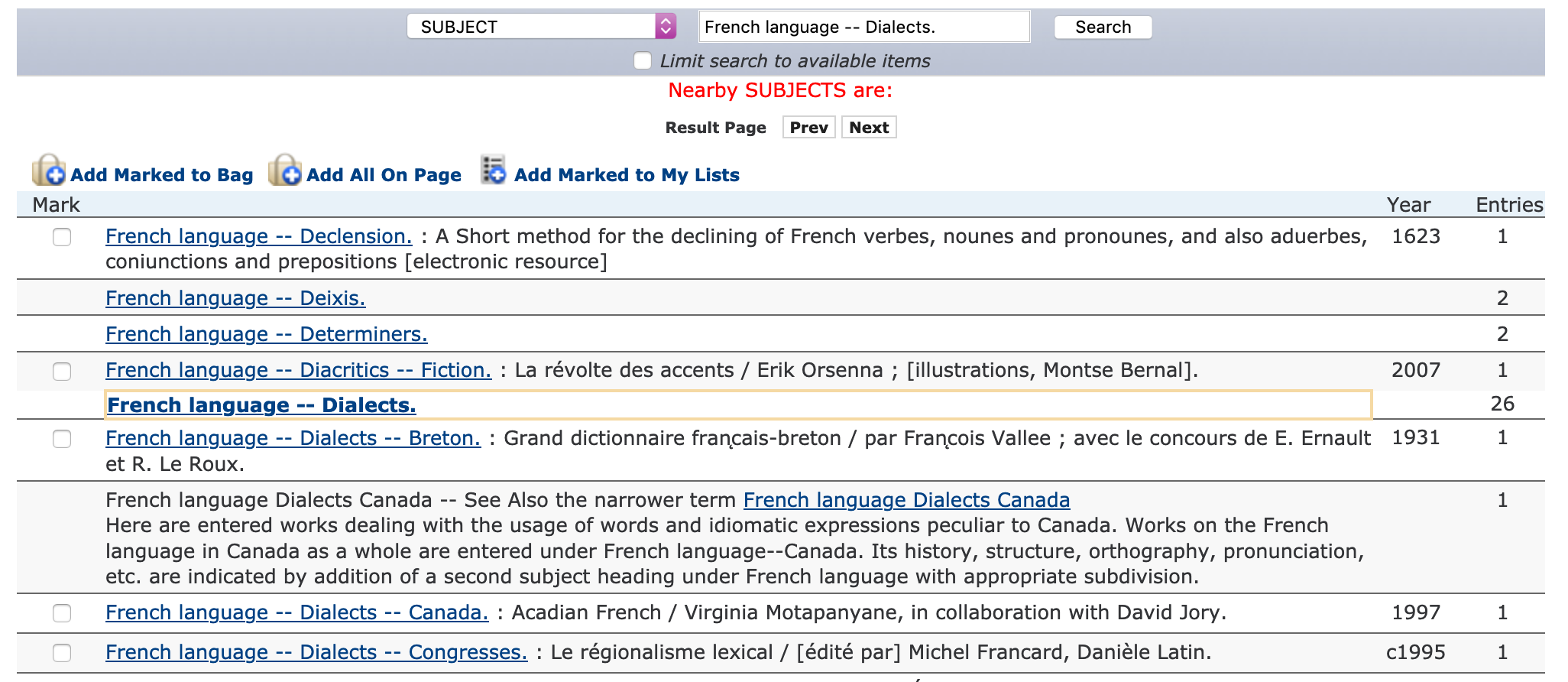Open French language -- Determiners subject link
This screenshot has height=682, width=1568.
pyautogui.click(x=267, y=334)
